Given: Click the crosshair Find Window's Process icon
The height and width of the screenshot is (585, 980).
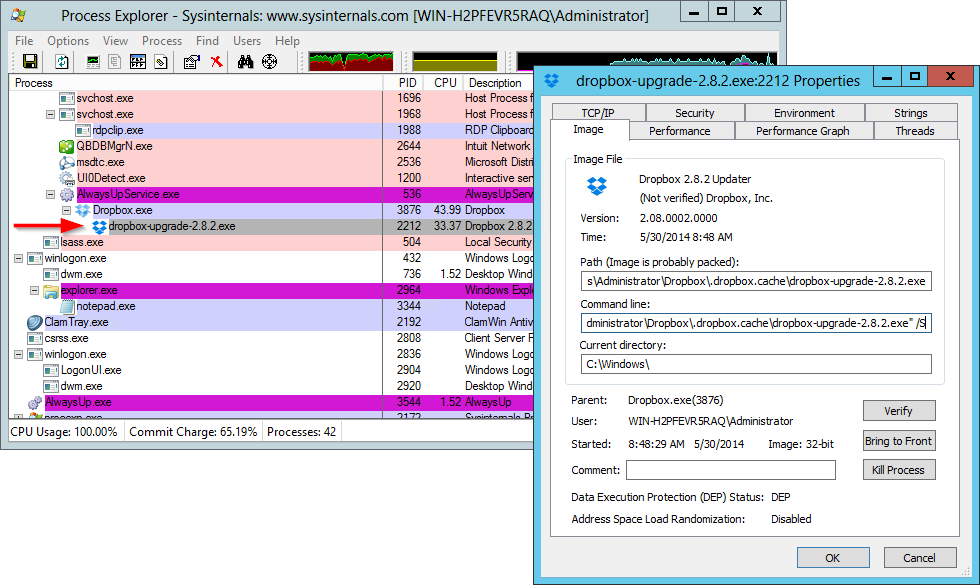Looking at the screenshot, I should [x=269, y=61].
